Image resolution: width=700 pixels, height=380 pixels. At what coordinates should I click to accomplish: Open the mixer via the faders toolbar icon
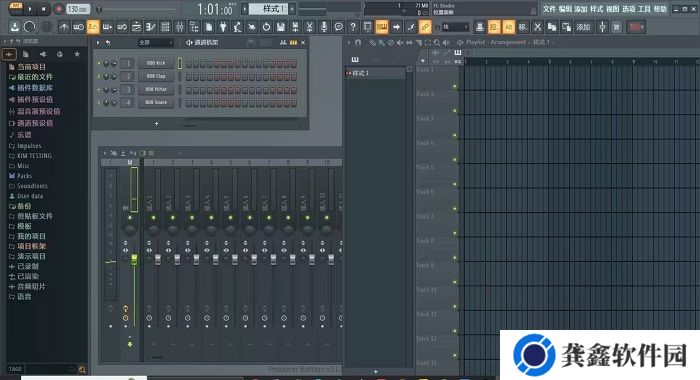[179, 27]
